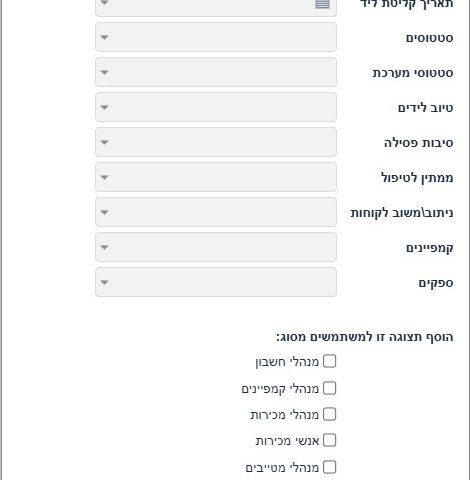Expand ניתוב\משוב לקוחות dropdown
The height and width of the screenshot is (480, 470).
[104, 212]
